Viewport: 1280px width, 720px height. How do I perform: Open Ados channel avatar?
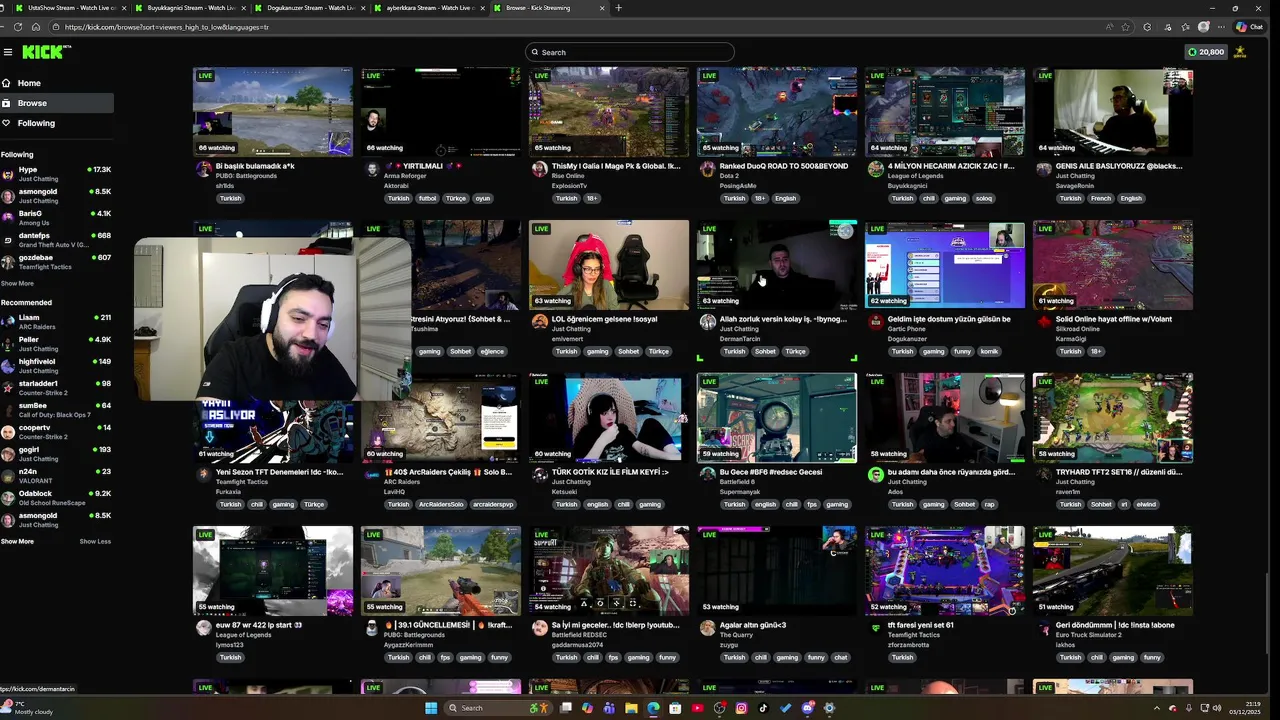[876, 475]
